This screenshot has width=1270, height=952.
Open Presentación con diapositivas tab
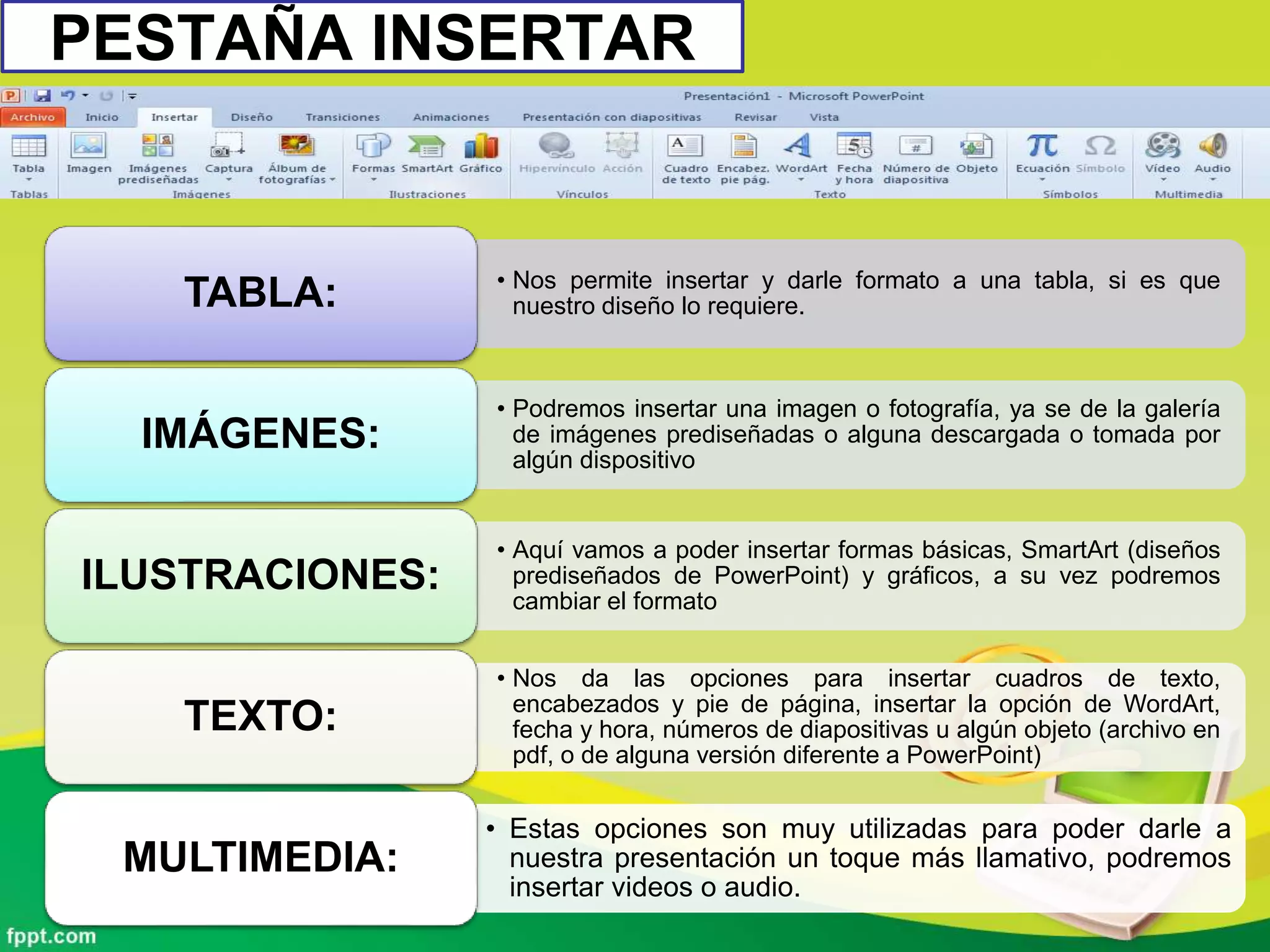[611, 117]
